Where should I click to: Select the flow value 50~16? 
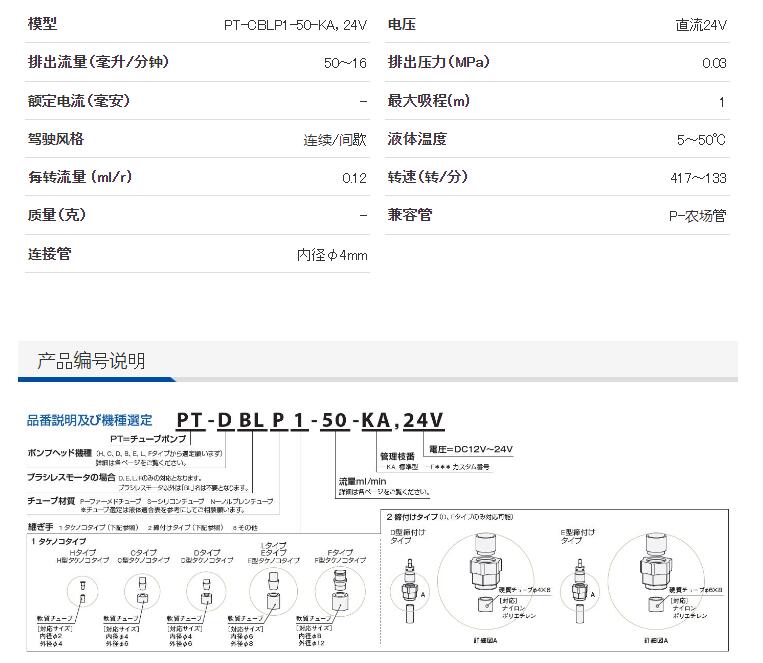[x=345, y=63]
